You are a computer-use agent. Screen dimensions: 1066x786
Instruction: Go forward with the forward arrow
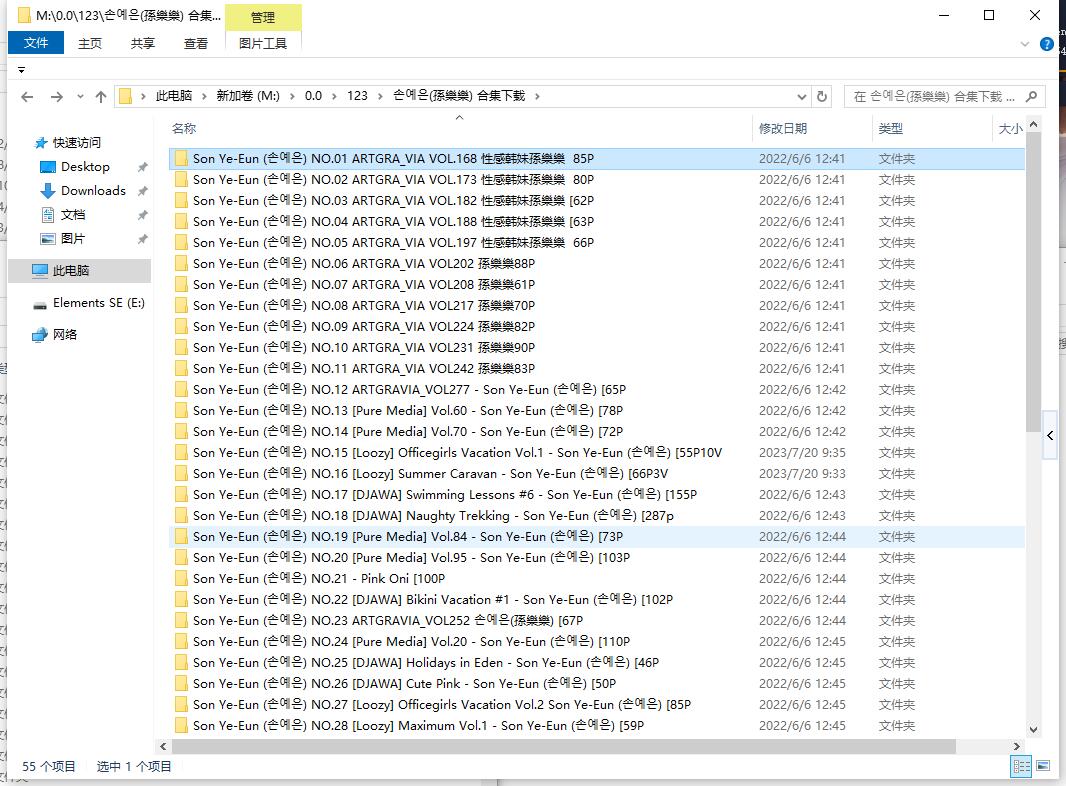[x=56, y=97]
